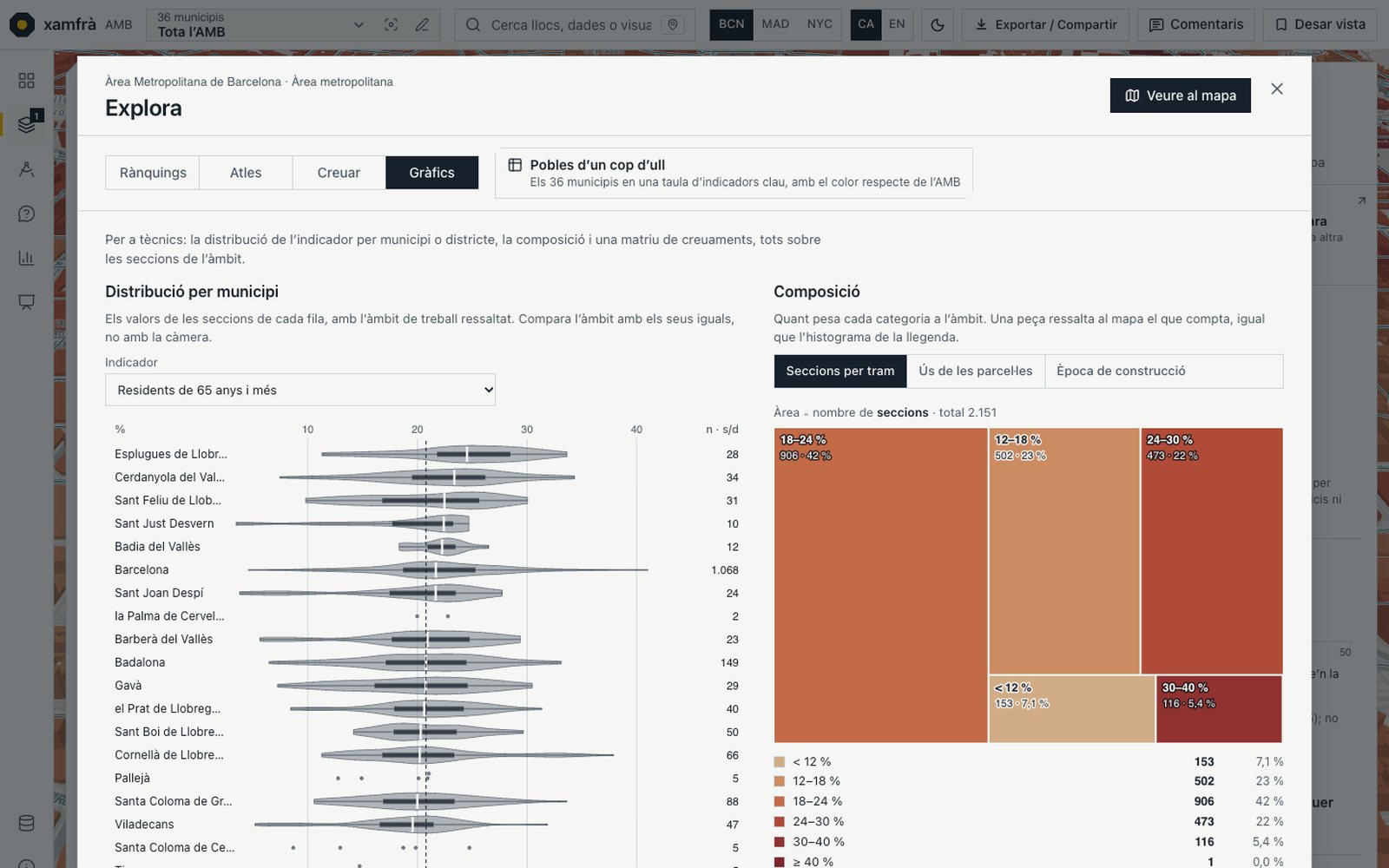
Task: Open the presentation screen sidebar icon
Action: pyautogui.click(x=26, y=302)
